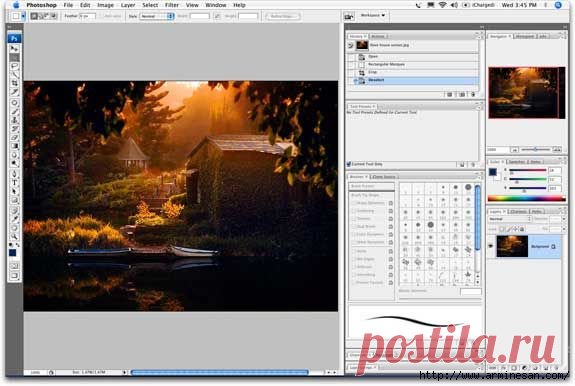
Task: Click the Refine Edge button
Action: tap(283, 16)
